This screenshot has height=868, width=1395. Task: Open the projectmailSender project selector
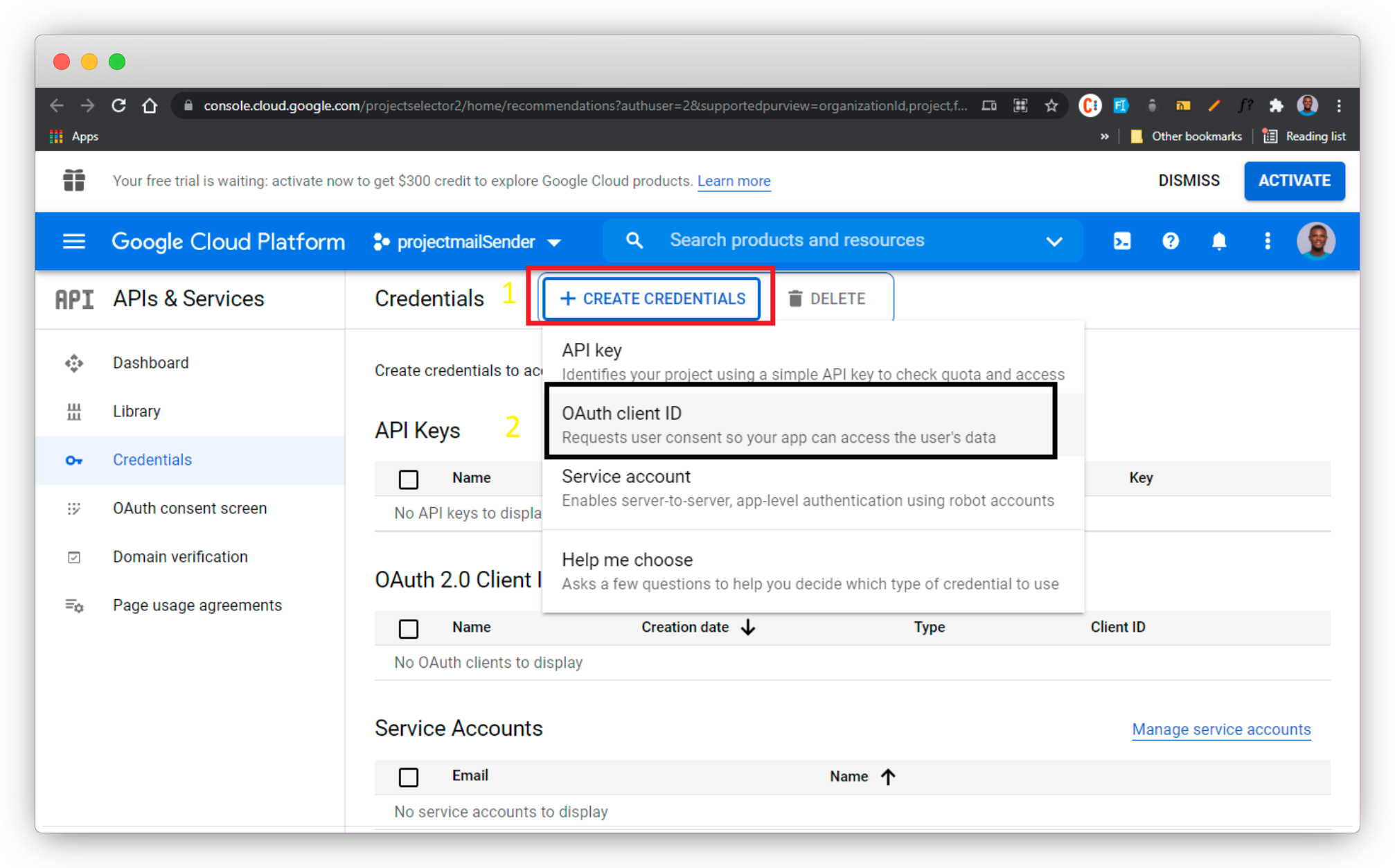468,242
